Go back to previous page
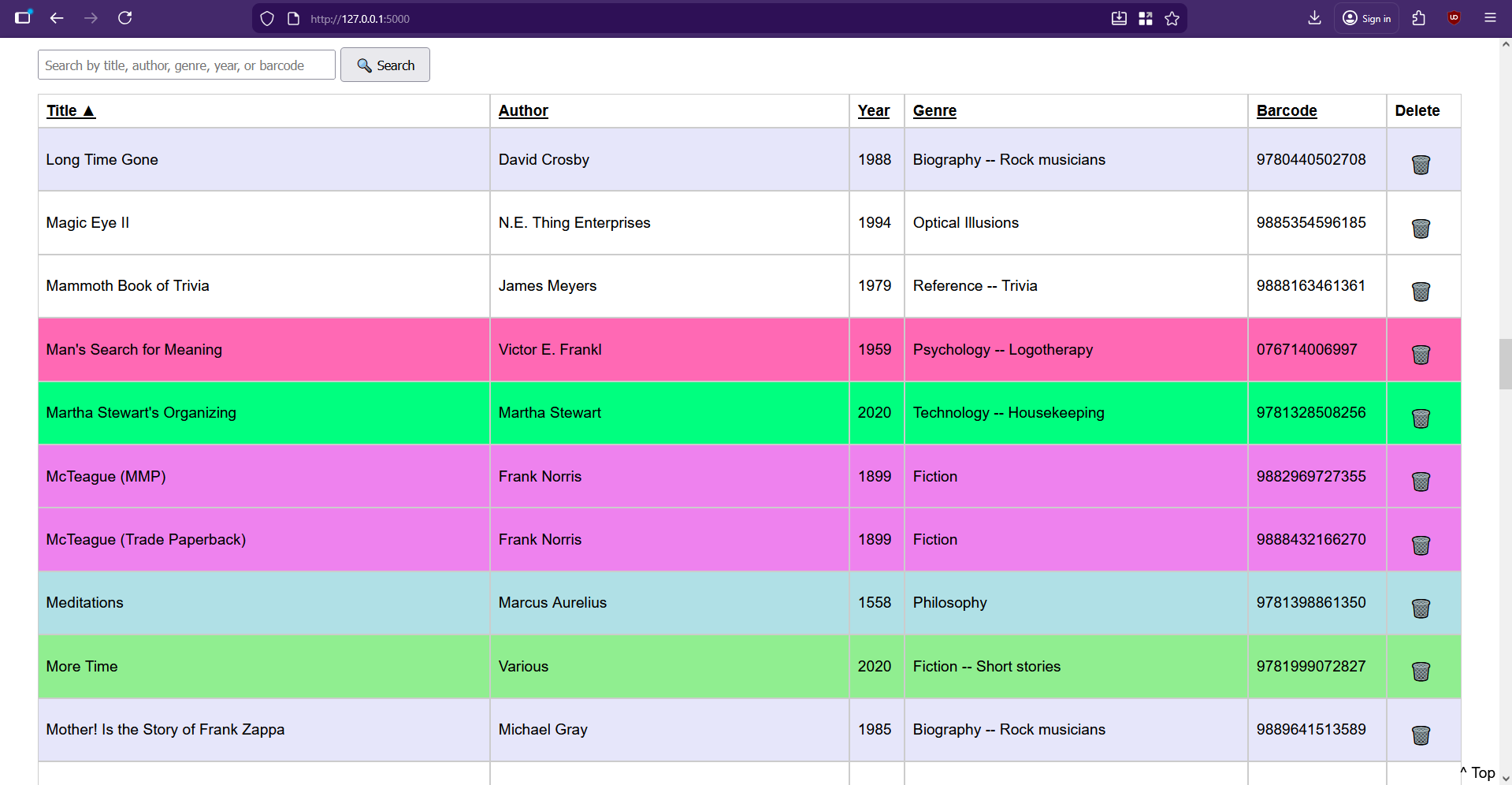 [57, 18]
